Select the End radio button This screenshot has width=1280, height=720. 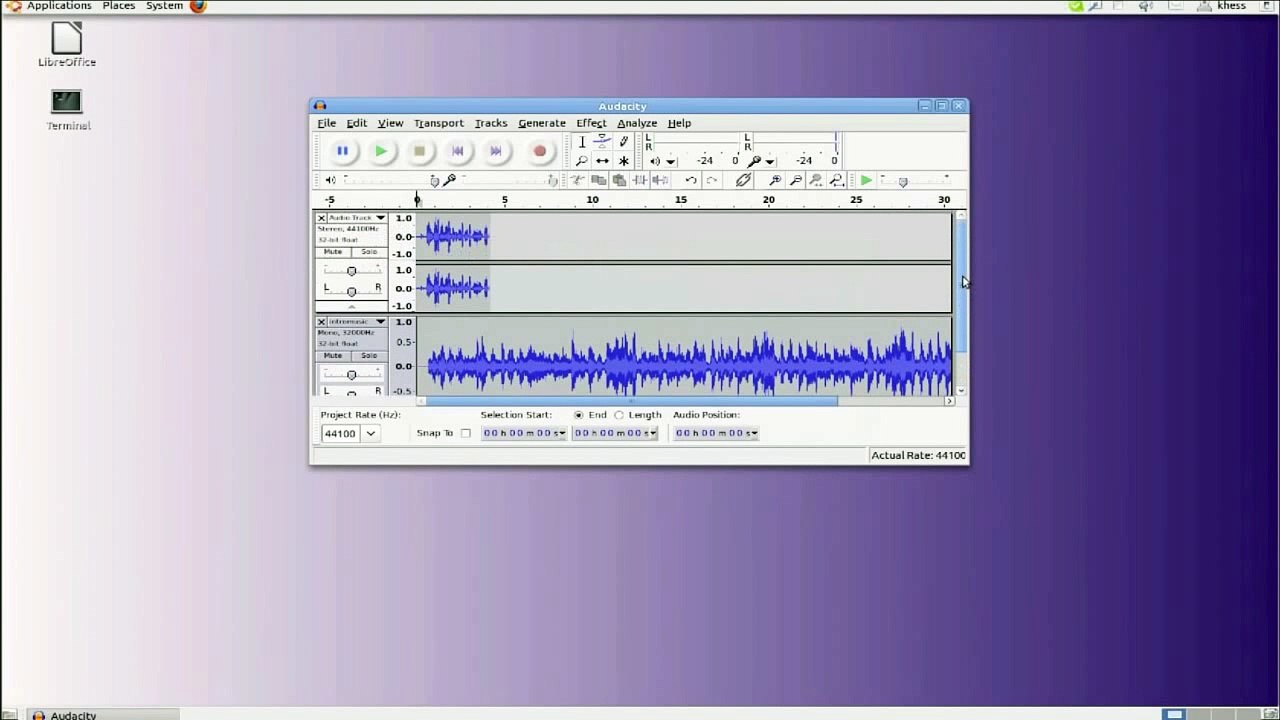point(579,415)
